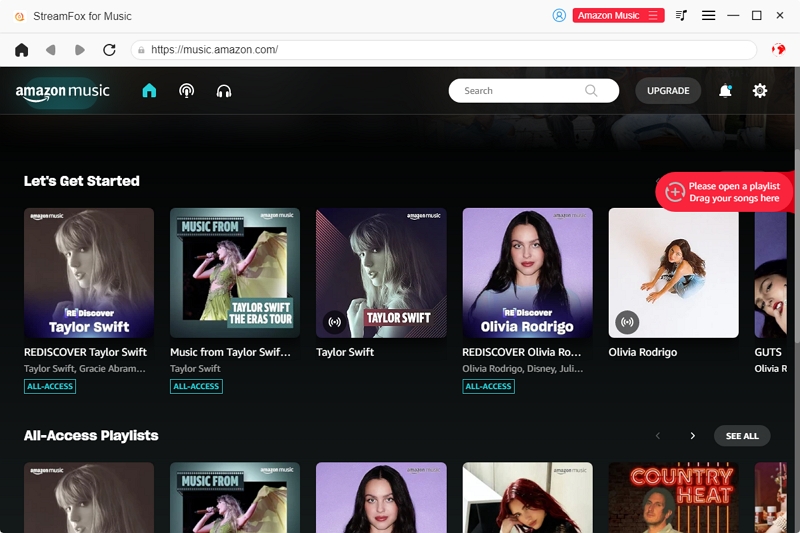The width and height of the screenshot is (800, 533).
Task: Click REDISCOVER Taylor Swift title text
Action: pos(85,352)
